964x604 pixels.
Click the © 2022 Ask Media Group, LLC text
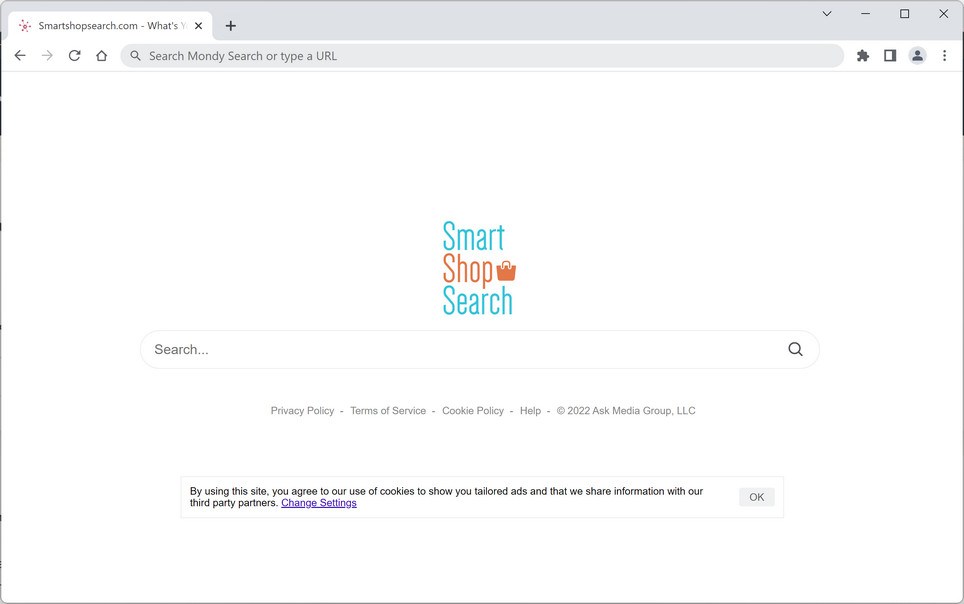point(626,411)
